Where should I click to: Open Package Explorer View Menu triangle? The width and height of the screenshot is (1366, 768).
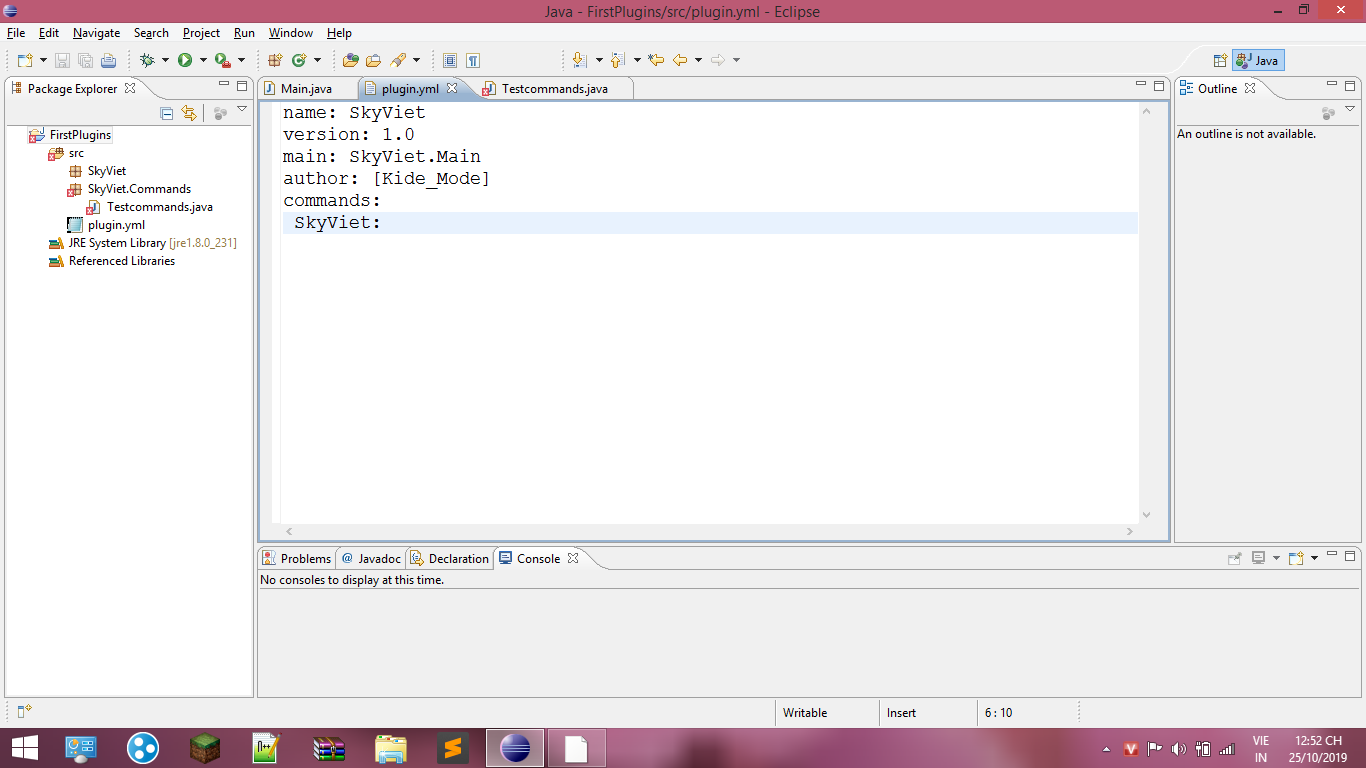tap(241, 110)
